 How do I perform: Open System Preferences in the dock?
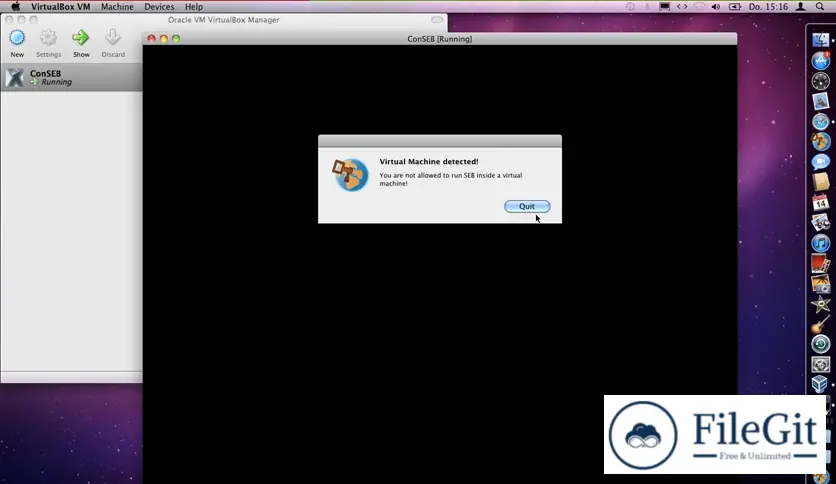pyautogui.click(x=821, y=365)
